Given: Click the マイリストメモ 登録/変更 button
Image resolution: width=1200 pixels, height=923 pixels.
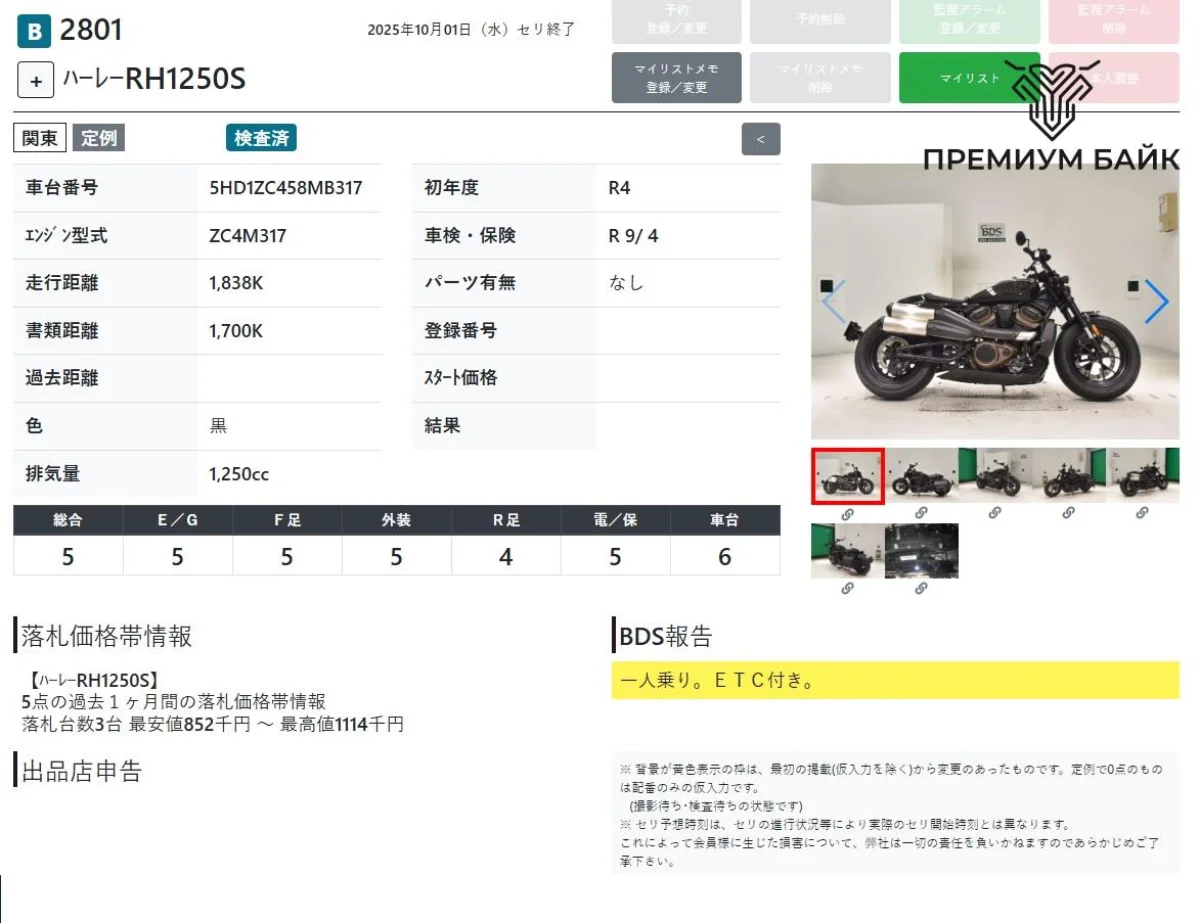Looking at the screenshot, I should click(x=676, y=78).
